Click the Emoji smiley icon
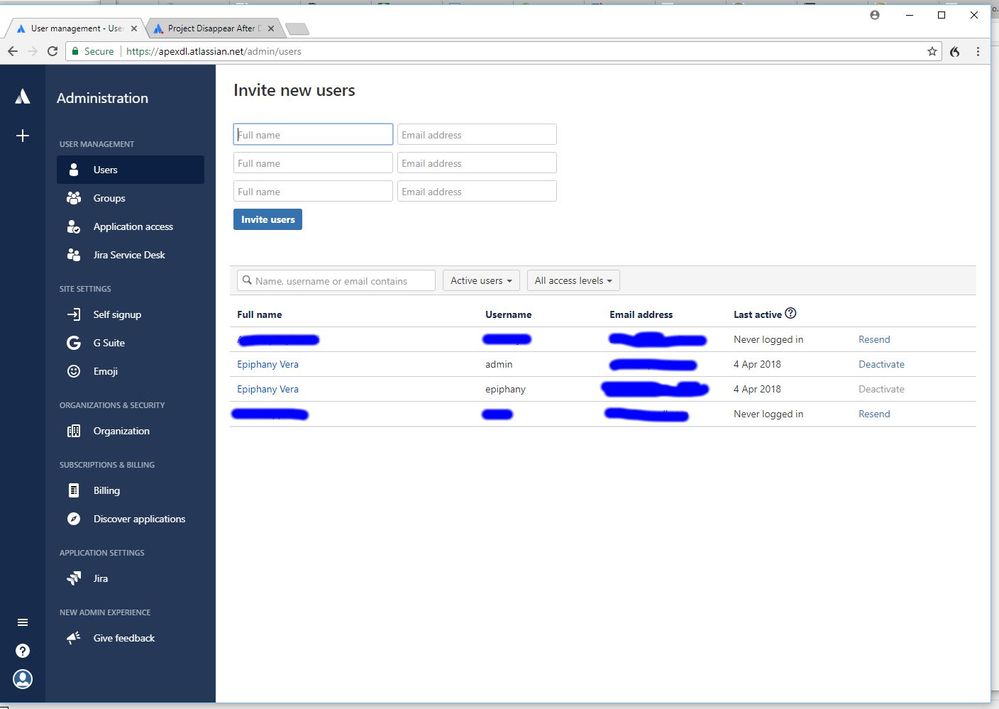Viewport: 999px width, 709px height. click(74, 371)
